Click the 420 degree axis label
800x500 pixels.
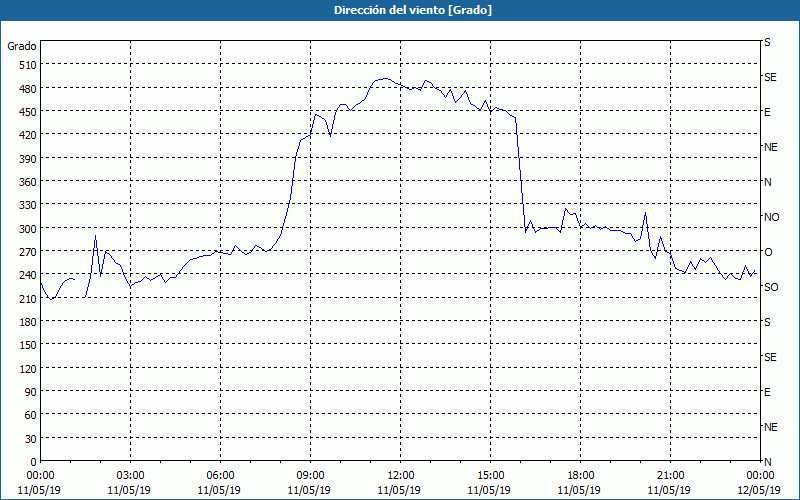[29, 135]
